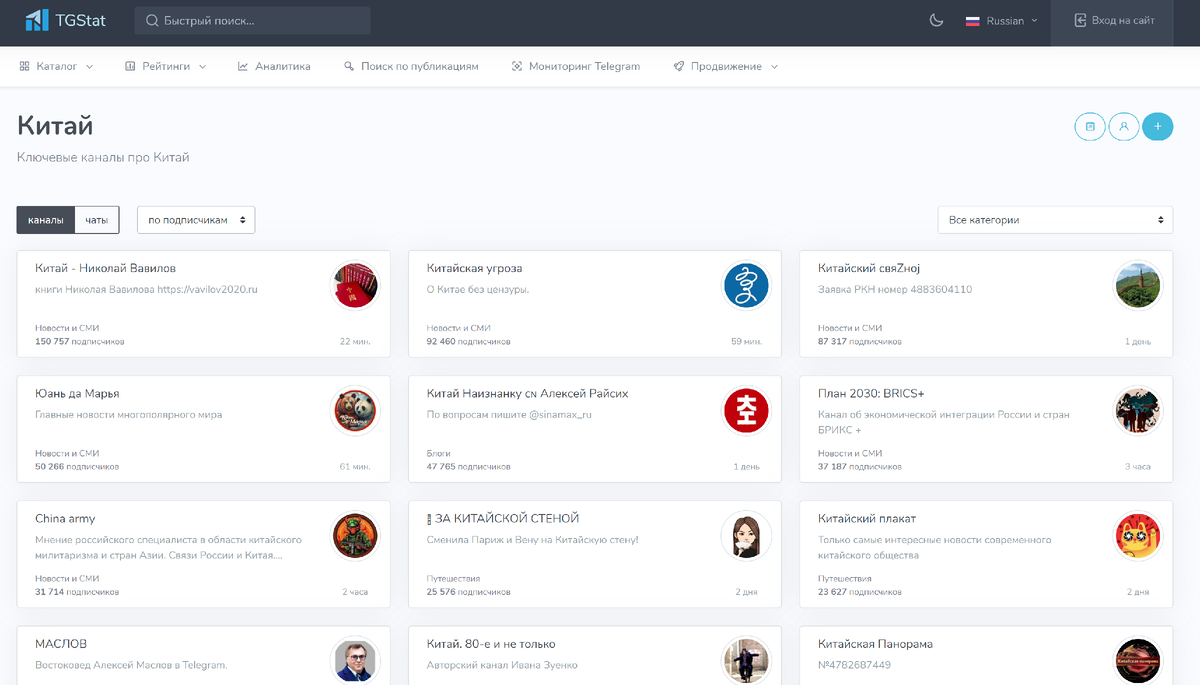Click the Аналитика chart icon
This screenshot has height=685, width=1200.
click(243, 66)
